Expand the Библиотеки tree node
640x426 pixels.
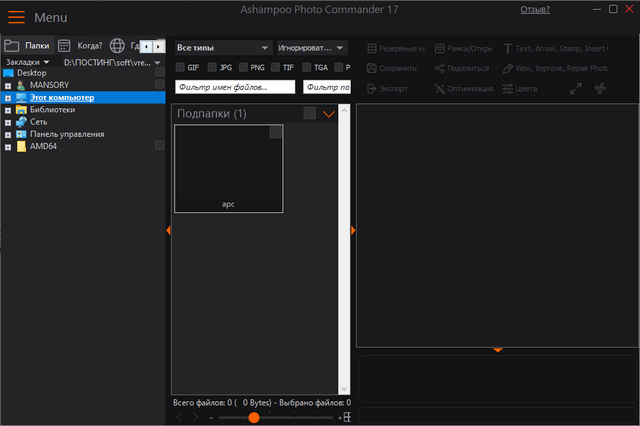tap(8, 110)
